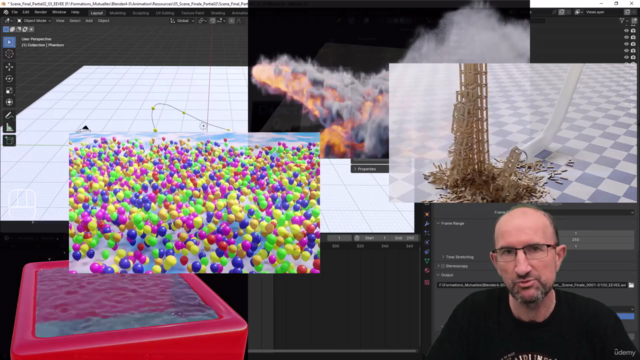Enable the Stereoscopy checkbox
The image size is (640, 360).
(x=443, y=266)
